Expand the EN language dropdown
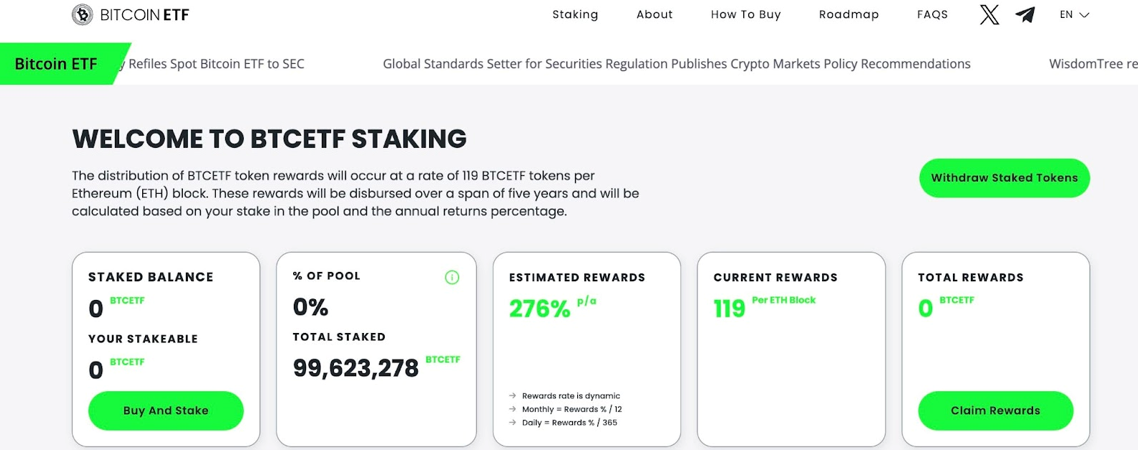Viewport: 1138px width, 451px height. coord(1074,15)
